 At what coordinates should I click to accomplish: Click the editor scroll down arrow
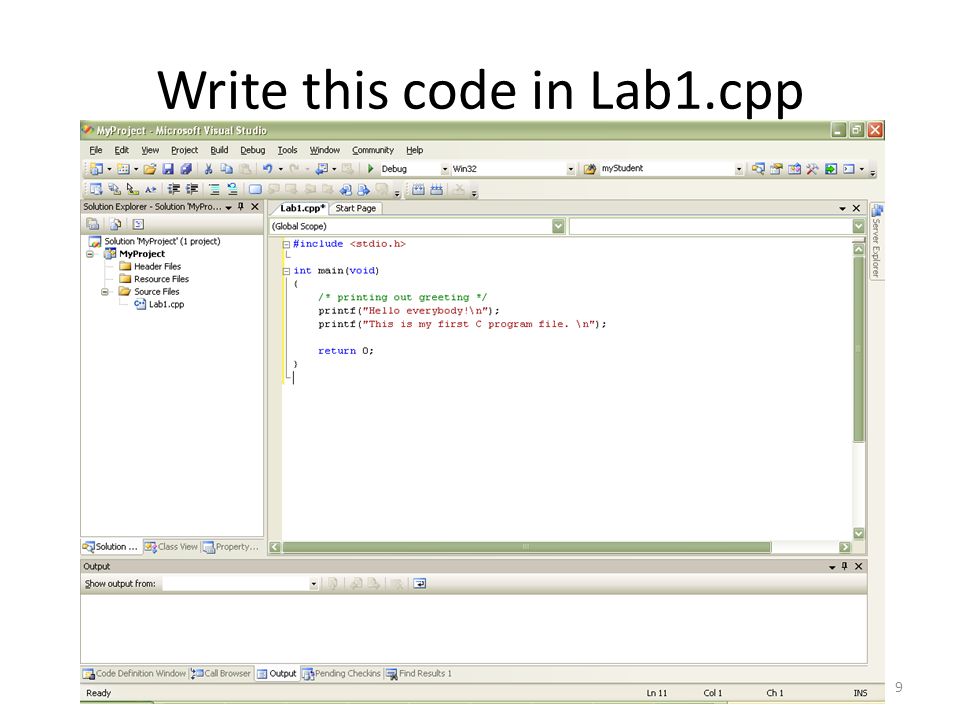pyautogui.click(x=858, y=533)
